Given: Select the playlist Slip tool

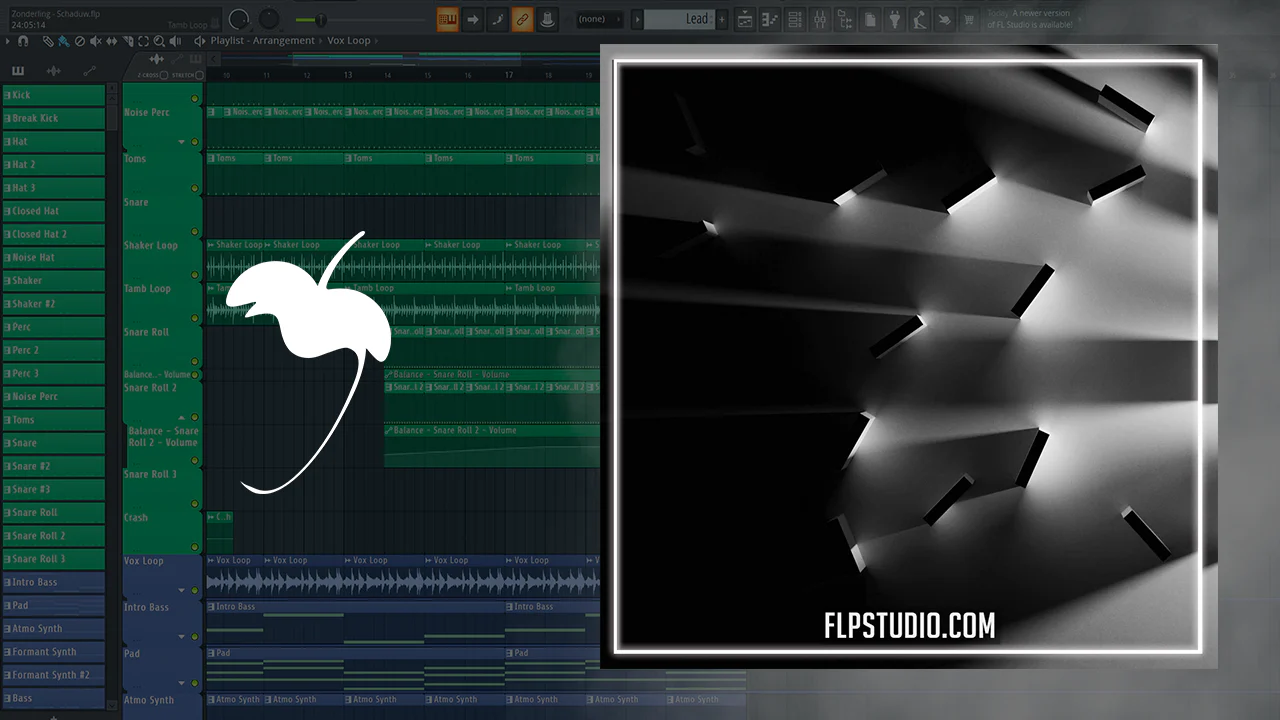Looking at the screenshot, I should pyautogui.click(x=112, y=41).
